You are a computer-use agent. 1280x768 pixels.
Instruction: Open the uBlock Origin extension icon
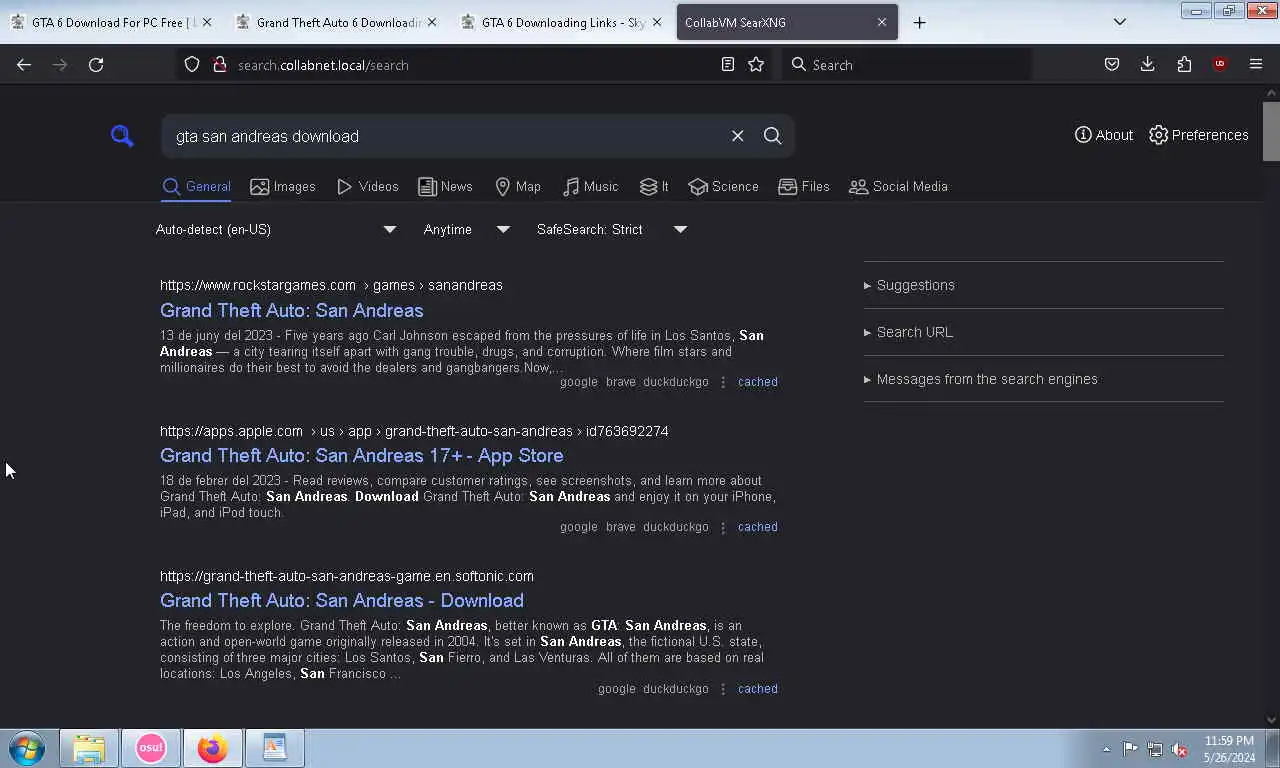[1219, 64]
